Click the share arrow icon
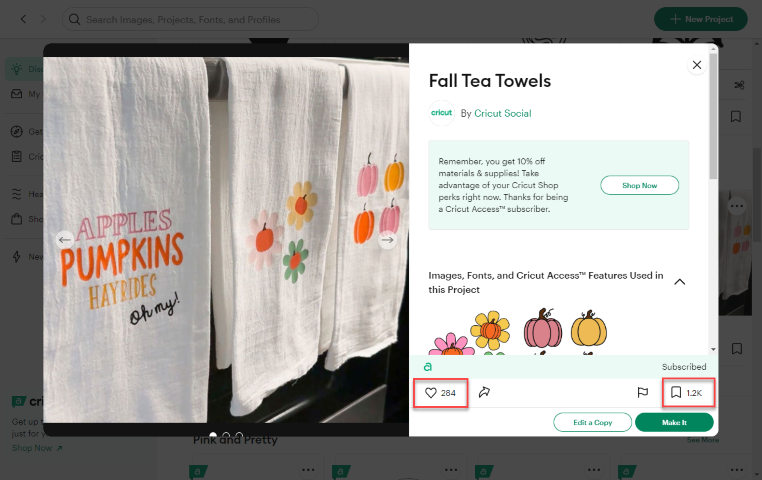Image resolution: width=762 pixels, height=480 pixels. 484,393
